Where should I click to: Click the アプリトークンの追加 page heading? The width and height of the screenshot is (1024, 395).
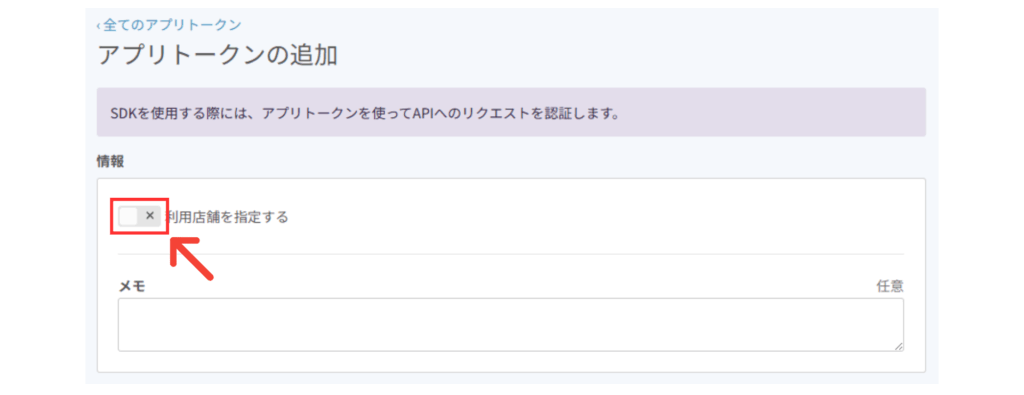217,55
